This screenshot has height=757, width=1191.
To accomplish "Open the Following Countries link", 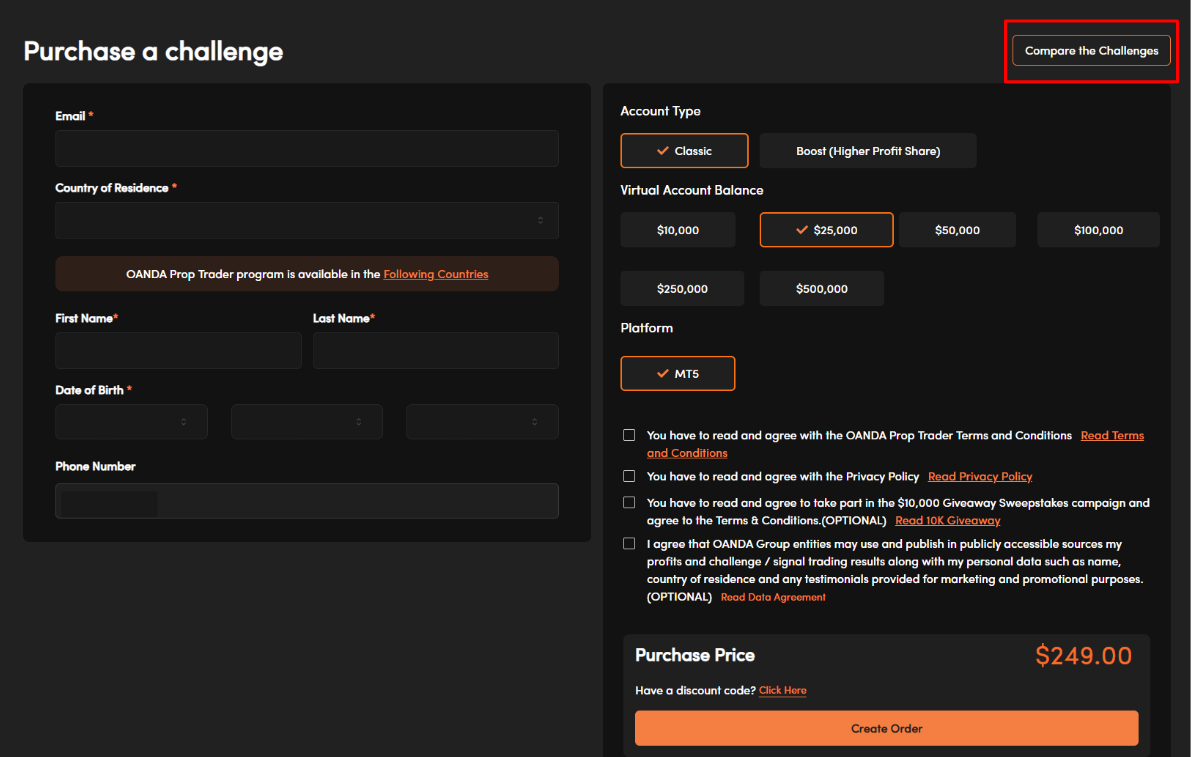I will (436, 274).
